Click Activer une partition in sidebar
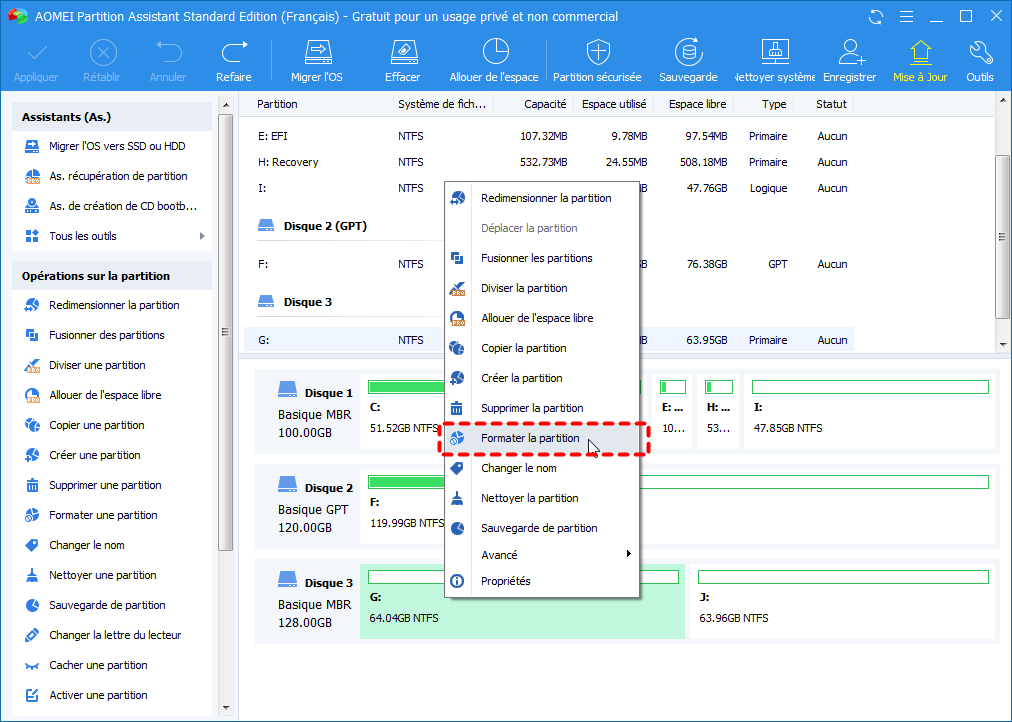The width and height of the screenshot is (1012, 722). [112, 695]
